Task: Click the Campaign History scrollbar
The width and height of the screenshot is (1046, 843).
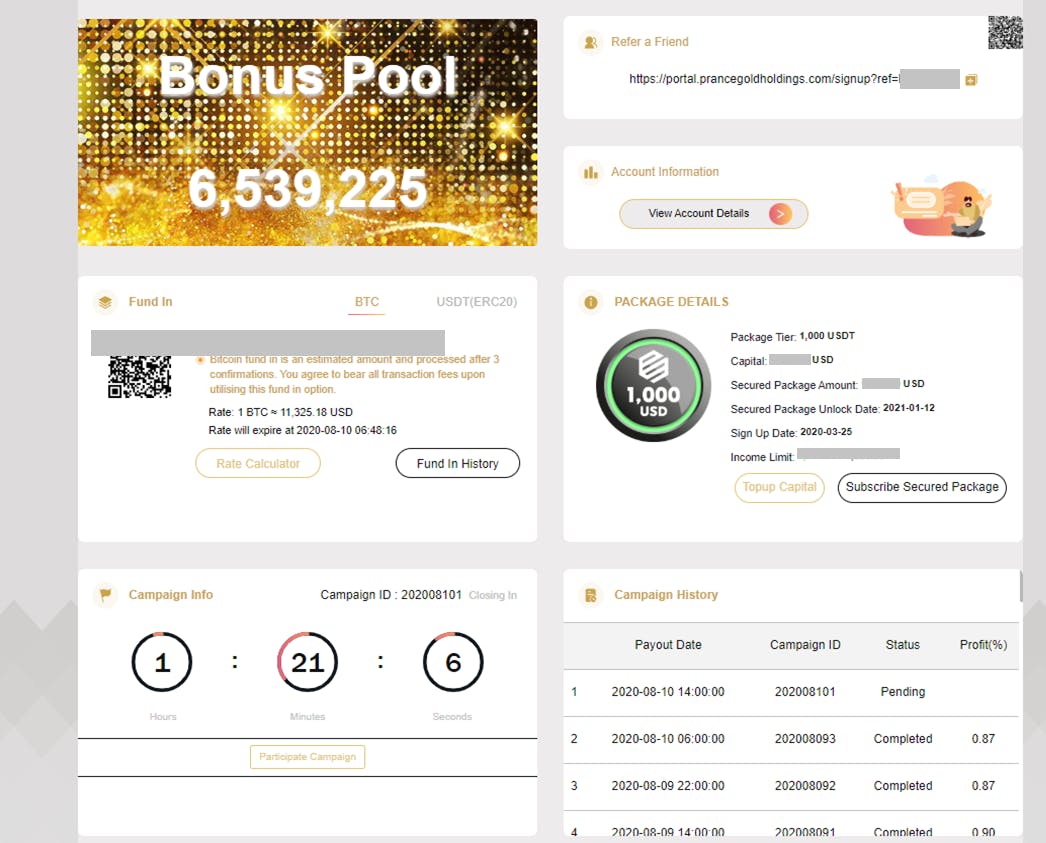Action: click(1020, 587)
